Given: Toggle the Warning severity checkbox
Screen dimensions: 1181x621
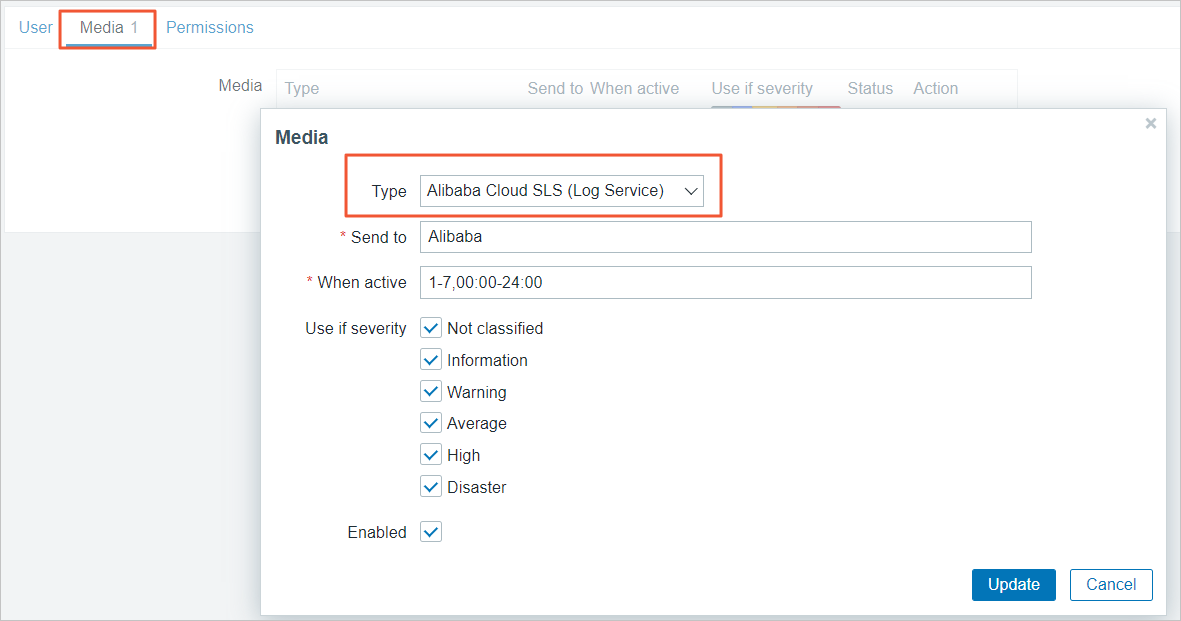Looking at the screenshot, I should (x=431, y=392).
